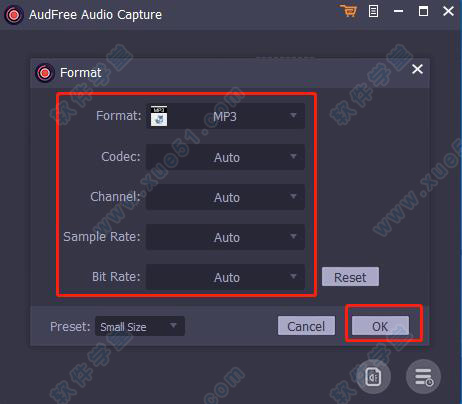Click the MP3 file type thumbnail icon
Image resolution: width=462 pixels, height=404 pixels.
159,116
